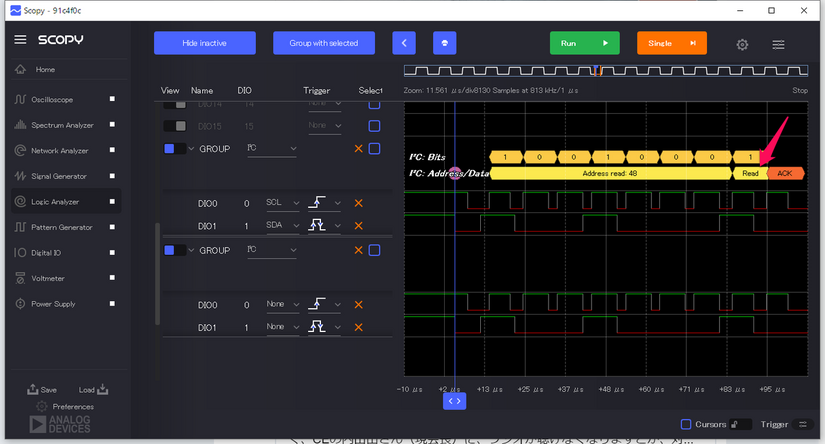Open the None role dropdown for second DIO0
This screenshot has width=825, height=444.
[282, 305]
